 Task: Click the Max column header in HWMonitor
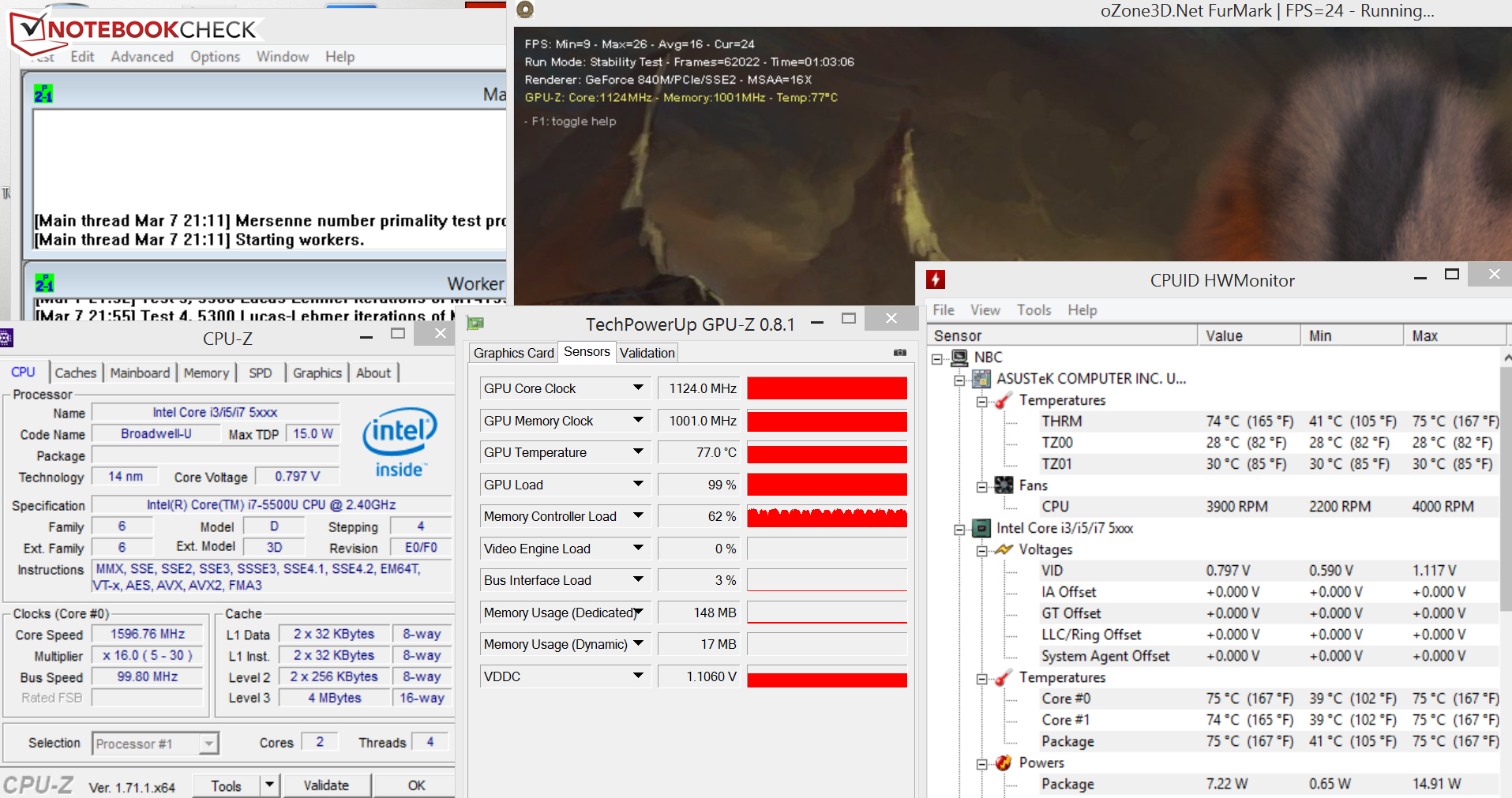click(1454, 335)
